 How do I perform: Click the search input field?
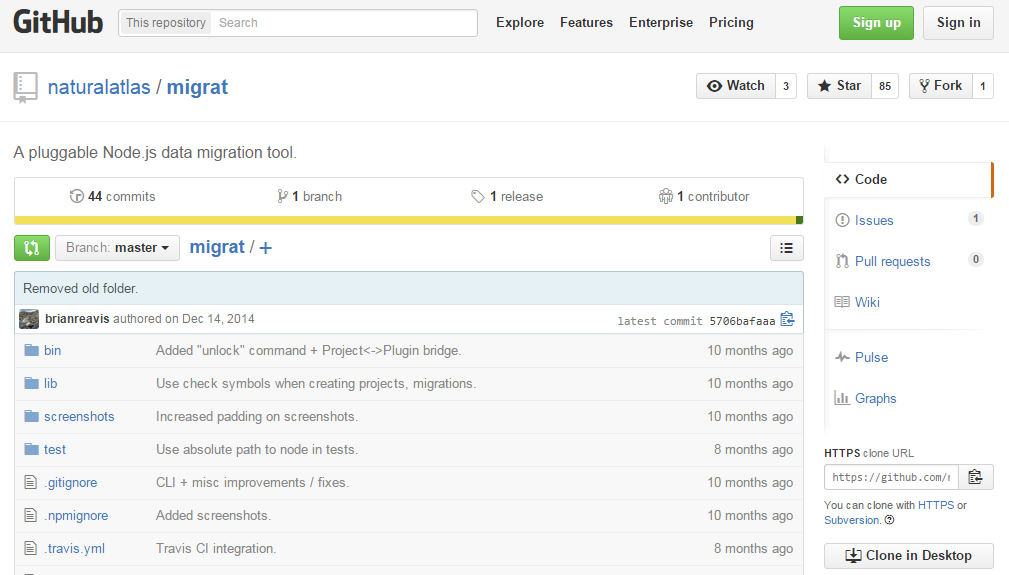point(345,23)
